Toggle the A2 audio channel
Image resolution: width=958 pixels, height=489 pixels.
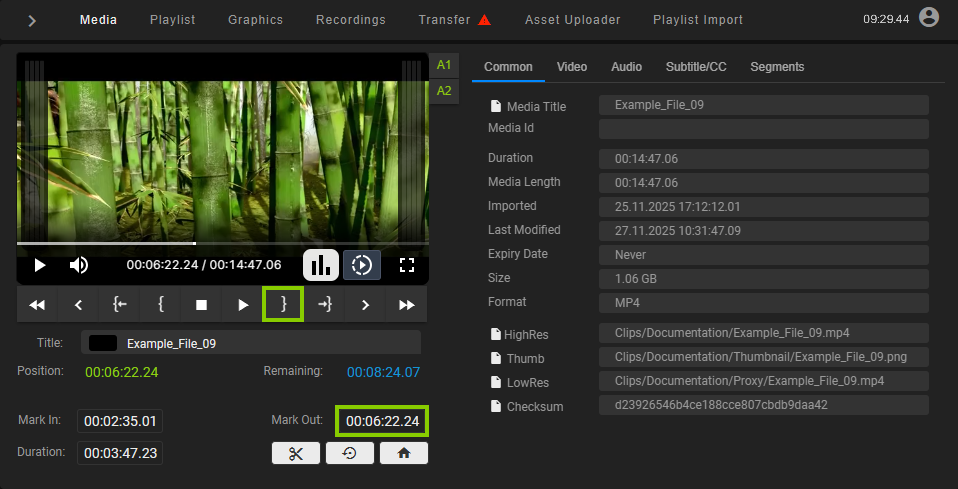444,91
